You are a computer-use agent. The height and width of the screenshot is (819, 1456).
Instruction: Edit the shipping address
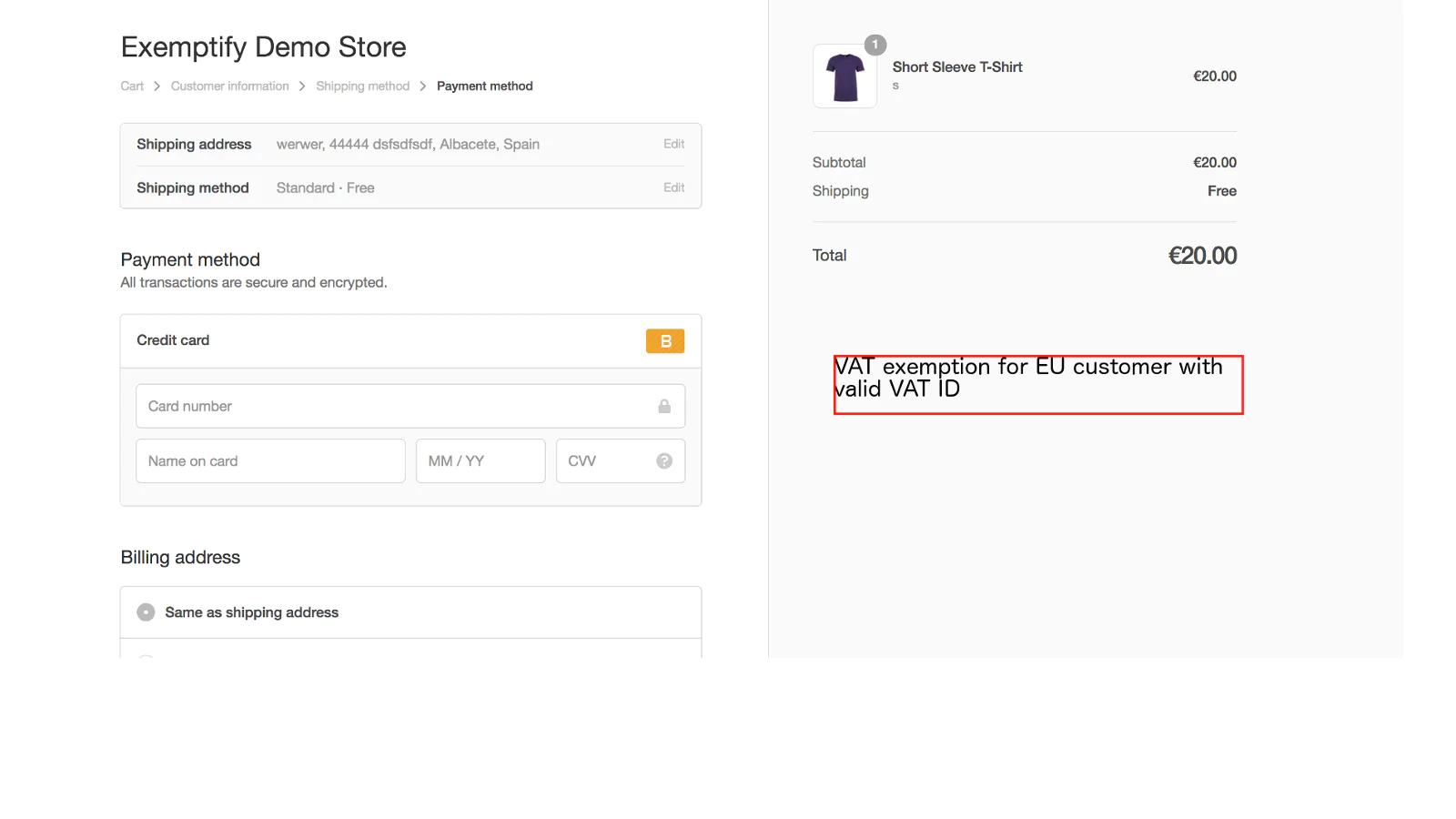[673, 144]
